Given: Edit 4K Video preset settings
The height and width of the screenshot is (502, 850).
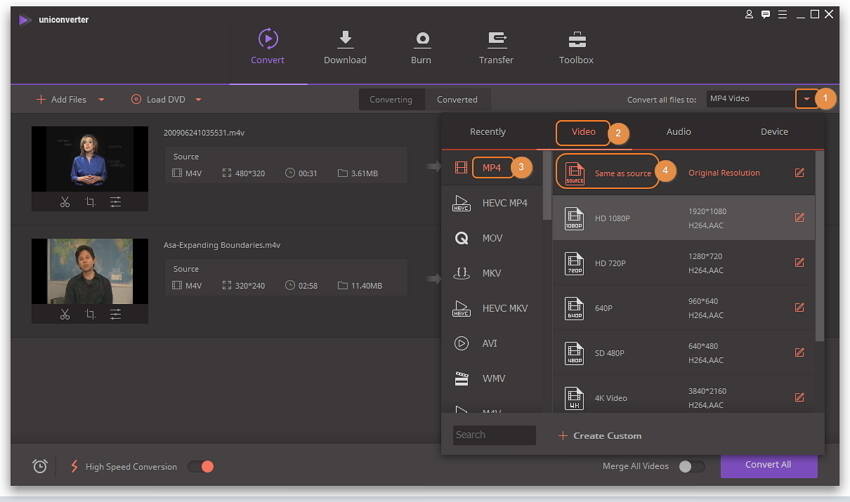Looking at the screenshot, I should [799, 397].
